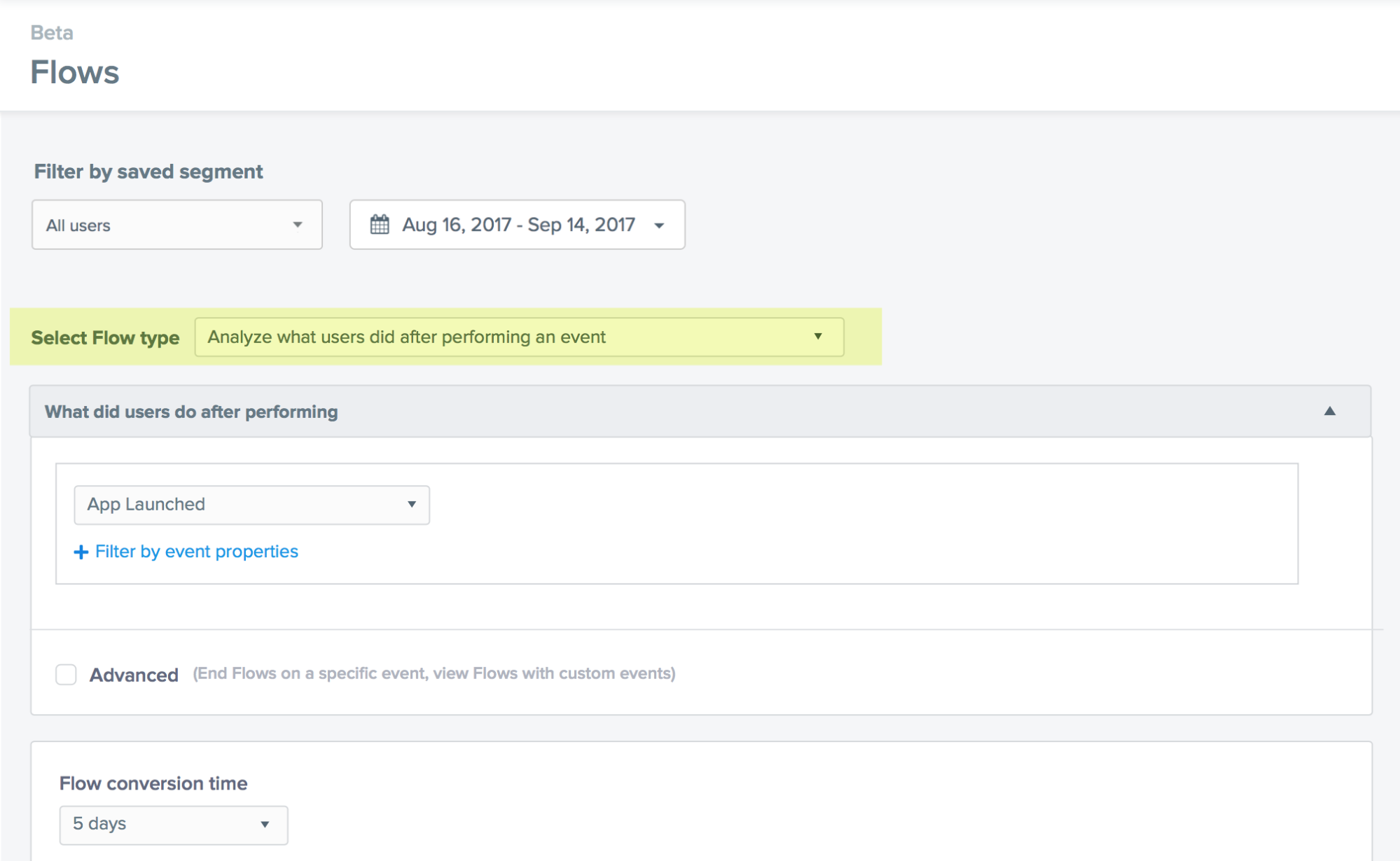
Task: Click the Beta label above Flows
Action: pyautogui.click(x=51, y=32)
